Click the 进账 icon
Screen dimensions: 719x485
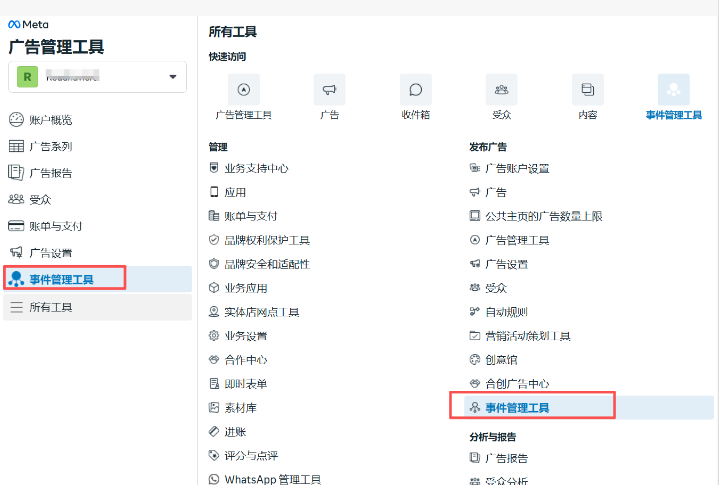point(214,431)
